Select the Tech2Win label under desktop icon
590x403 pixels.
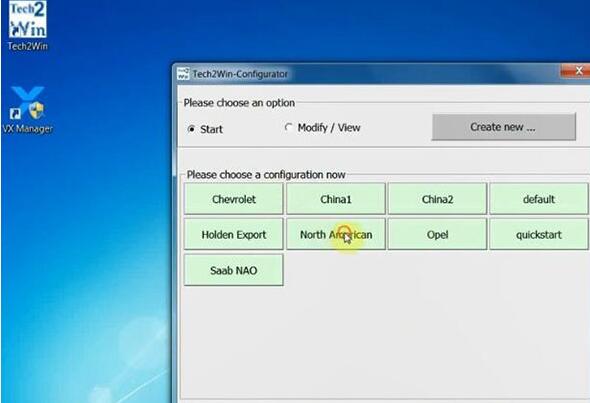click(x=27, y=46)
